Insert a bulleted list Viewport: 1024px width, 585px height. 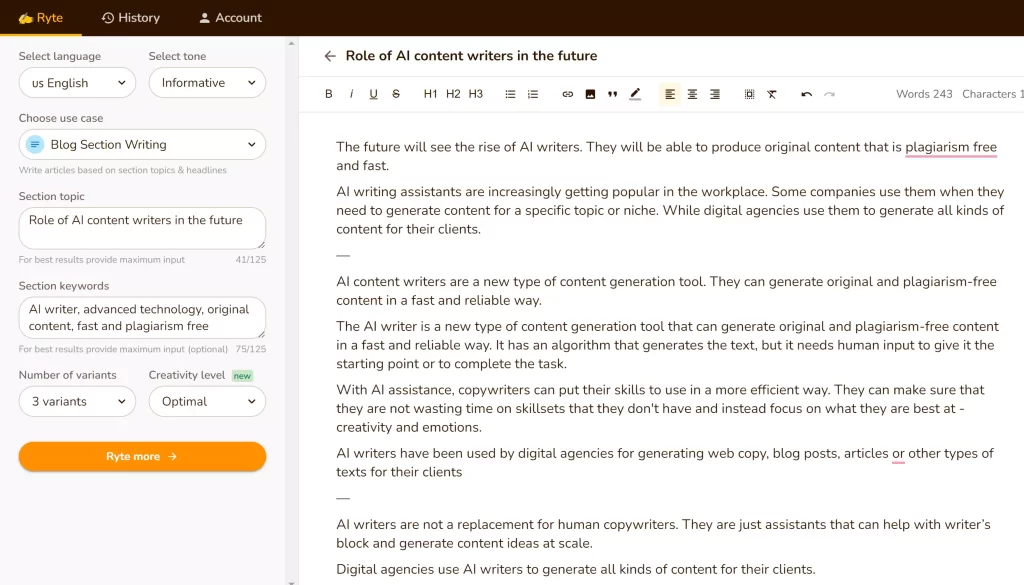coord(510,94)
